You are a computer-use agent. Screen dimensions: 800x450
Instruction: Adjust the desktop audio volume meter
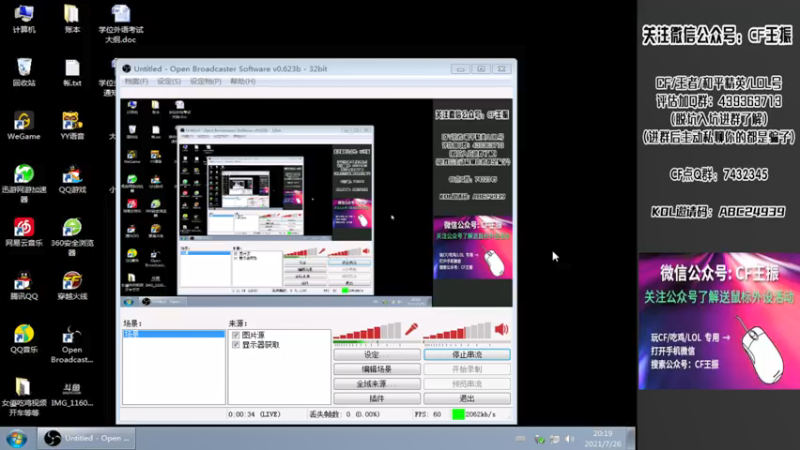457,331
